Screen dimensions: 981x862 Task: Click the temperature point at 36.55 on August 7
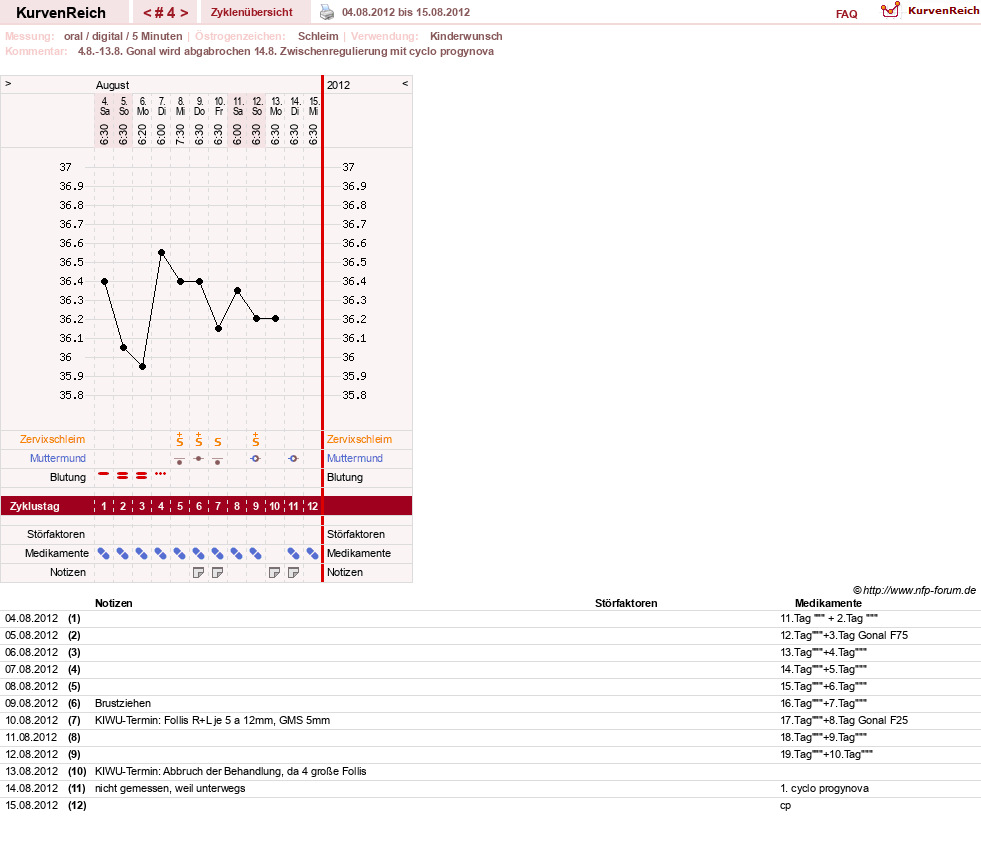(161, 253)
